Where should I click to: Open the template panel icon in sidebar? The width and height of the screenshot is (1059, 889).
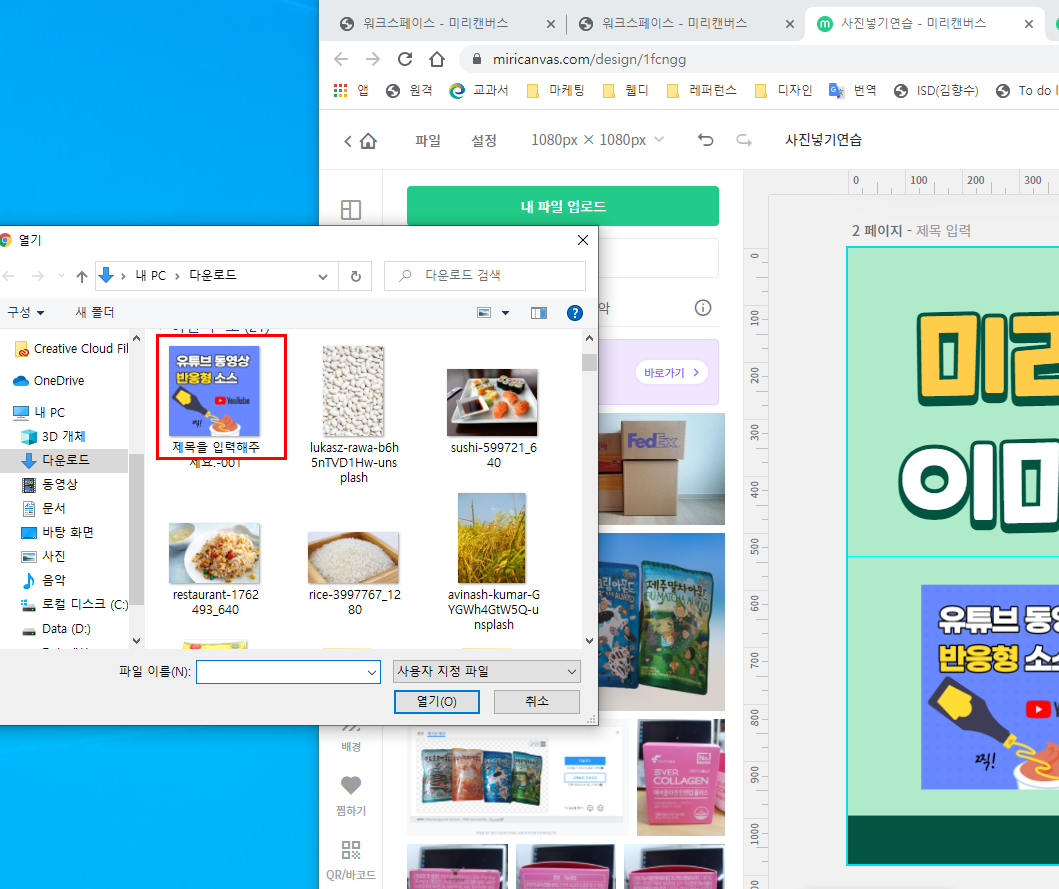point(351,209)
